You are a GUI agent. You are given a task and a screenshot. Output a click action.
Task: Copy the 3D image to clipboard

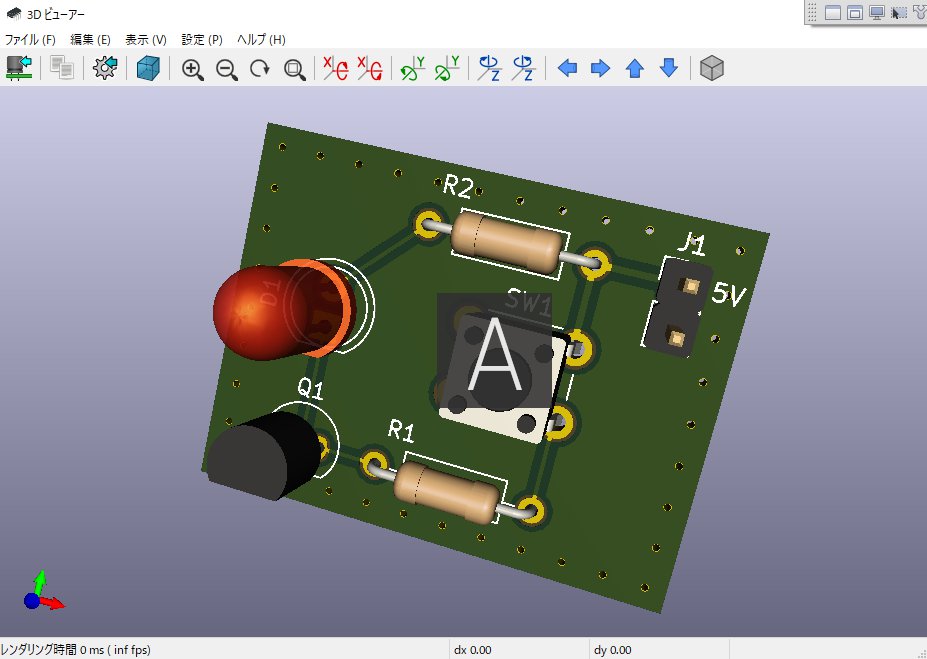[x=62, y=68]
